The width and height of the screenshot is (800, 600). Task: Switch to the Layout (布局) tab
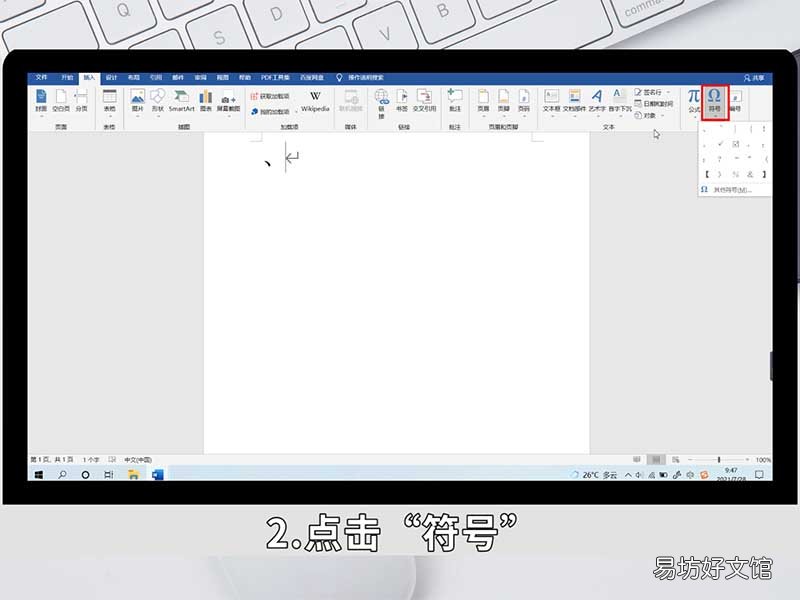[x=134, y=78]
